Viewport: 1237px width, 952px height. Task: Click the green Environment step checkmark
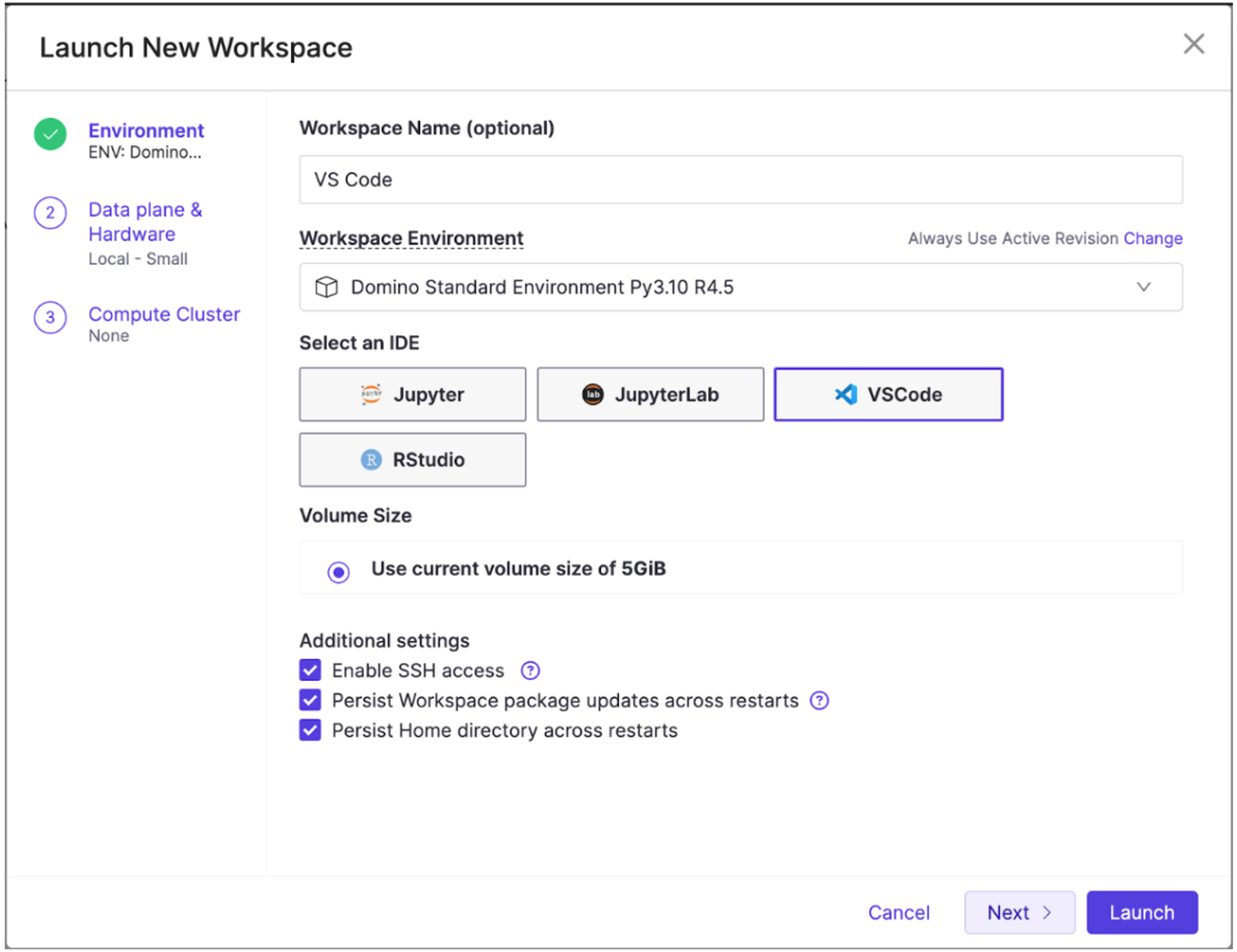pyautogui.click(x=50, y=134)
